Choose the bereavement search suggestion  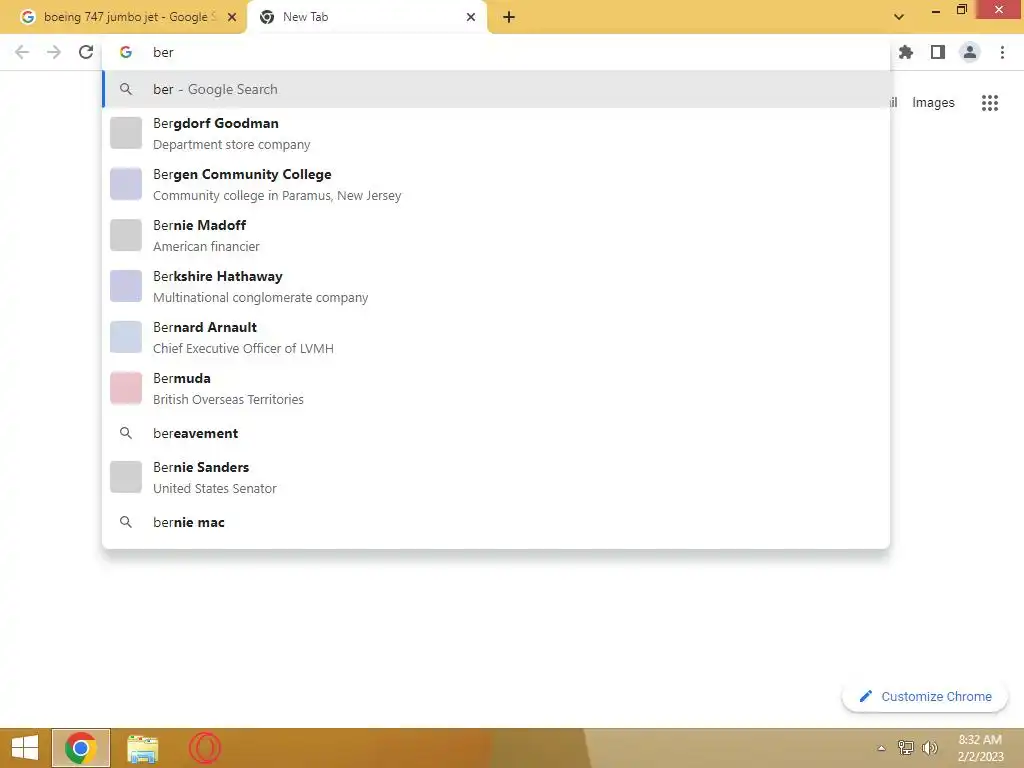tap(496, 433)
